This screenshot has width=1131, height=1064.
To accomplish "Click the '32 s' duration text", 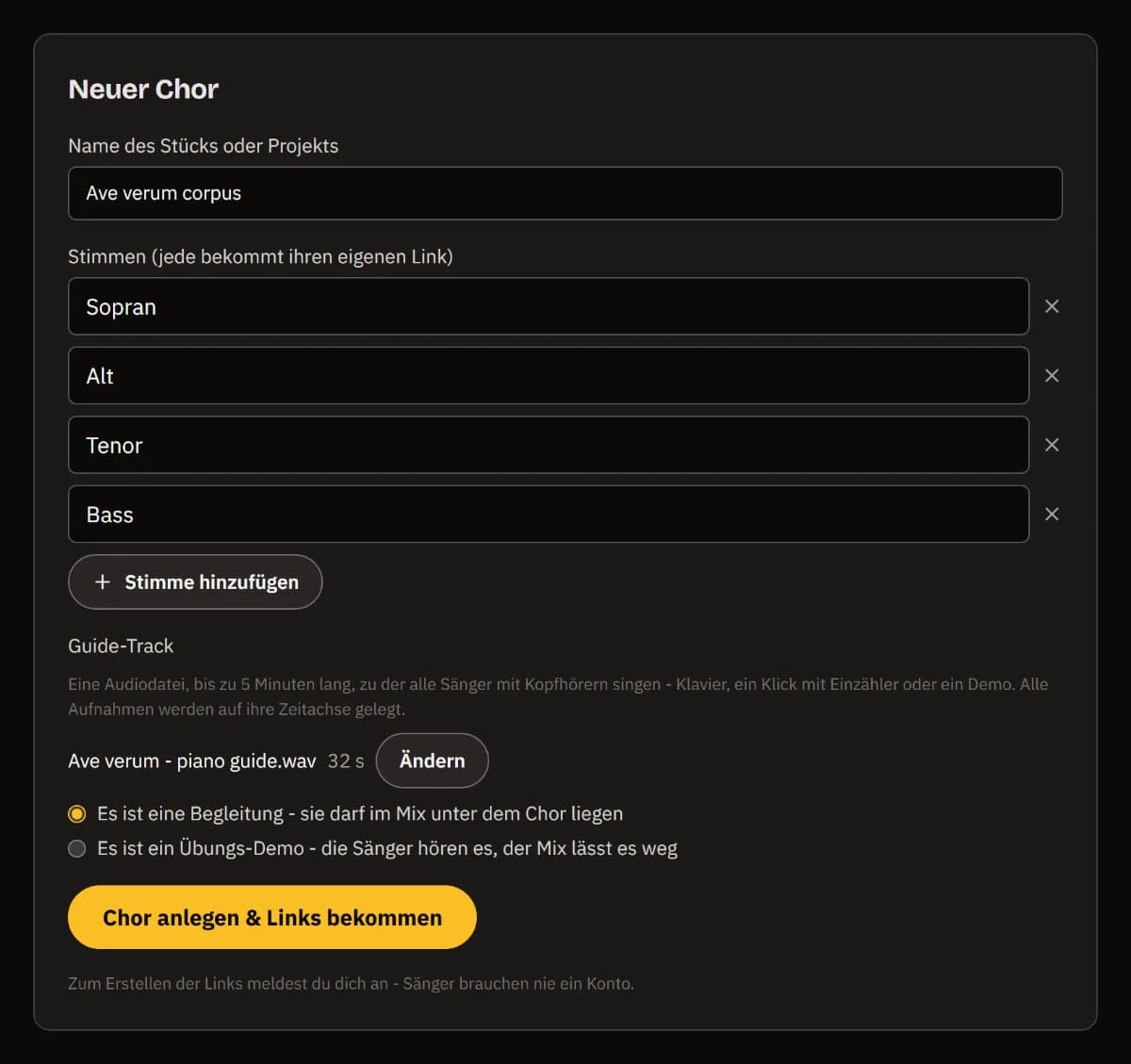I will pyautogui.click(x=346, y=761).
